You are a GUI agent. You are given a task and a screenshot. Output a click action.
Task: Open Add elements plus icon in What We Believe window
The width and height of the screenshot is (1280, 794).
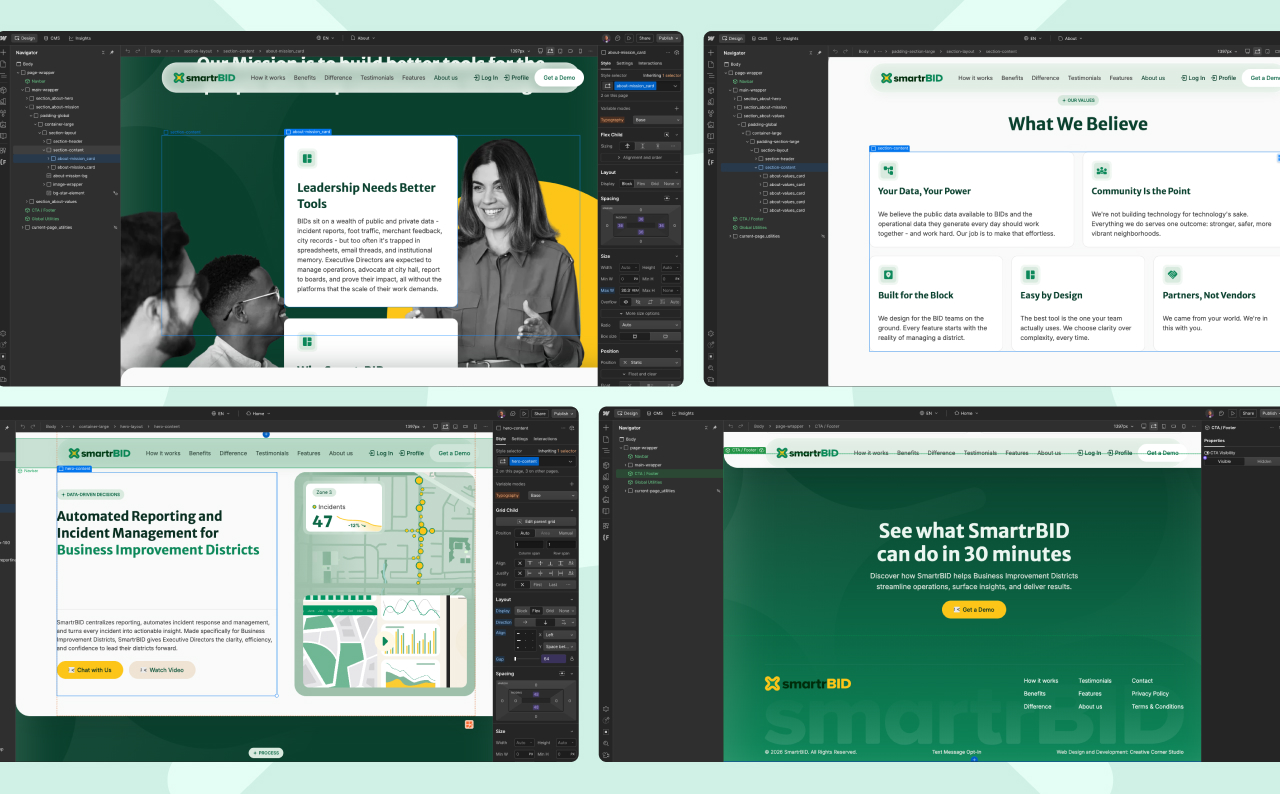pyautogui.click(x=711, y=53)
